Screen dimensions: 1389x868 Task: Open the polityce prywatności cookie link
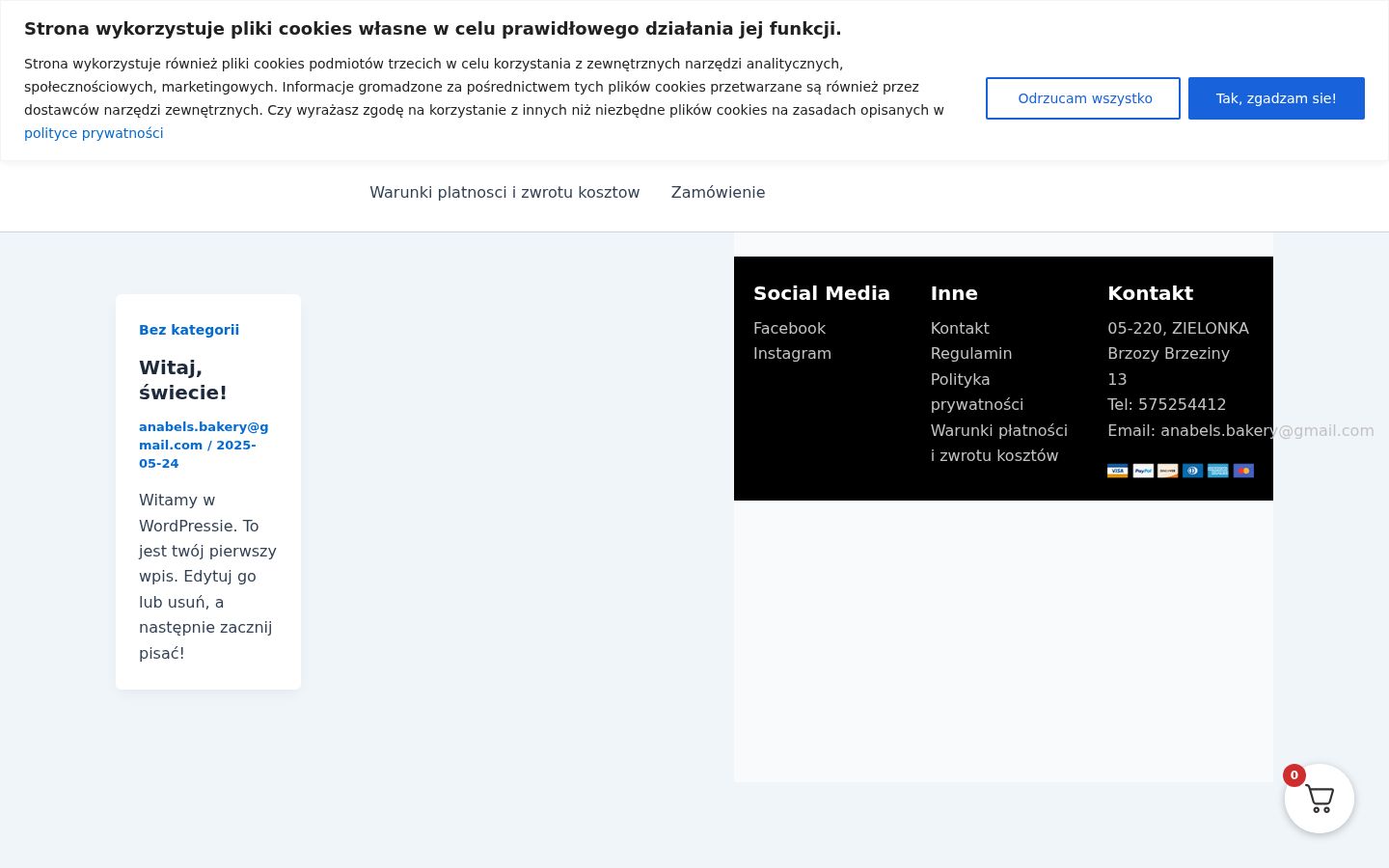(x=94, y=133)
